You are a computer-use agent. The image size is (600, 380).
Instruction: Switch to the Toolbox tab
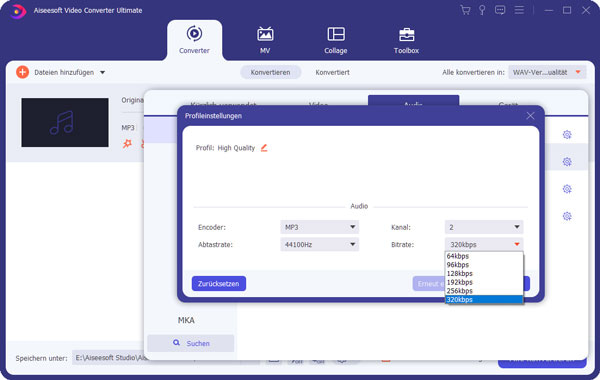coord(406,41)
